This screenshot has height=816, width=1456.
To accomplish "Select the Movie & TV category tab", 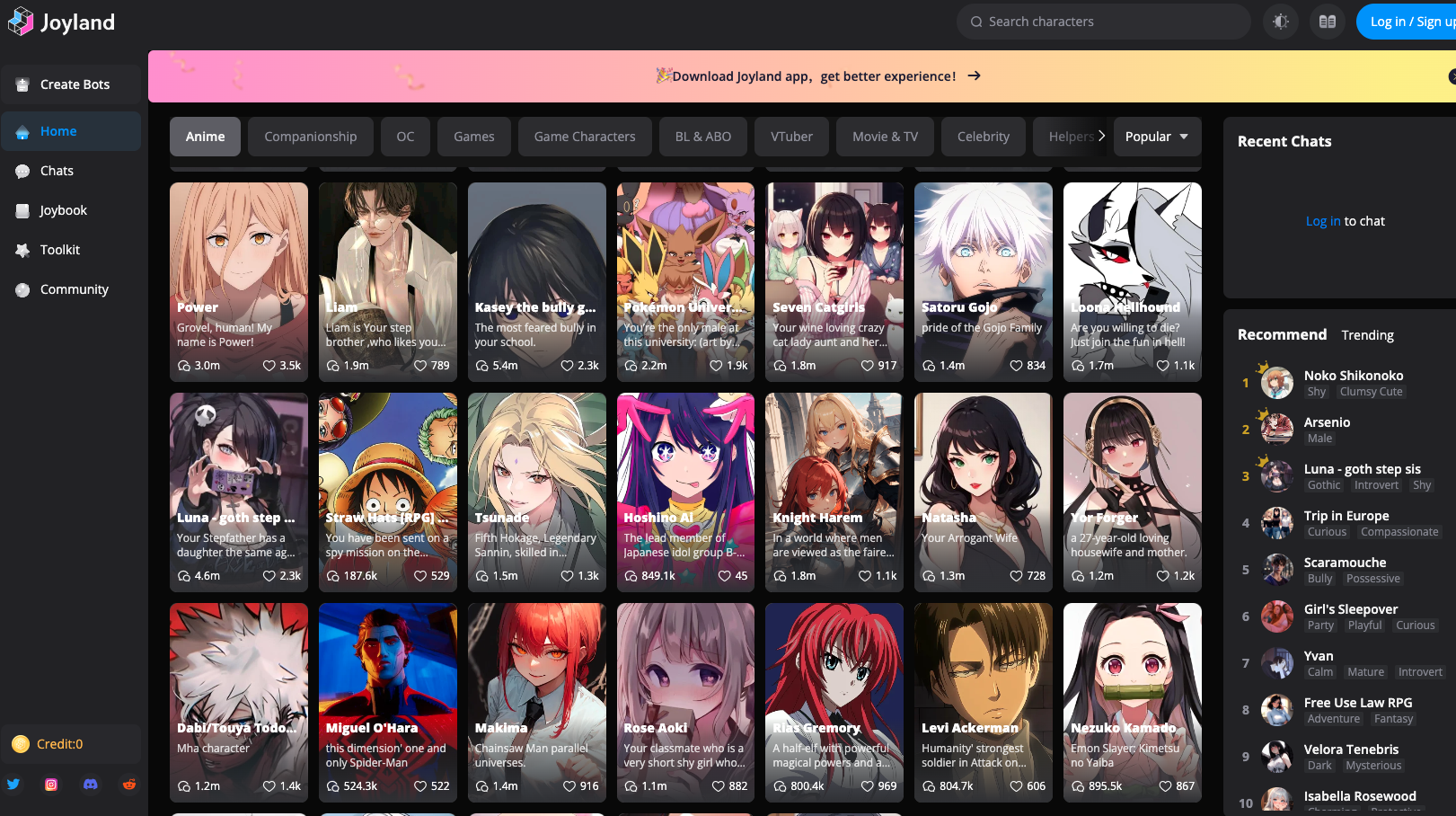I will tap(886, 137).
